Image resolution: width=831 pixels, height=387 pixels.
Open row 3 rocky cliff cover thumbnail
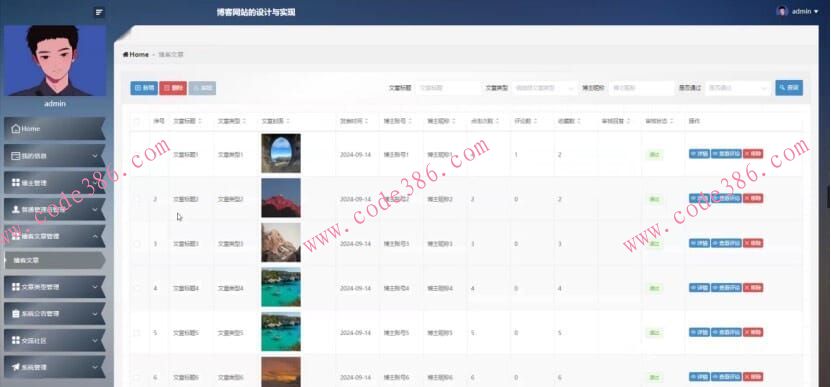pyautogui.click(x=281, y=242)
